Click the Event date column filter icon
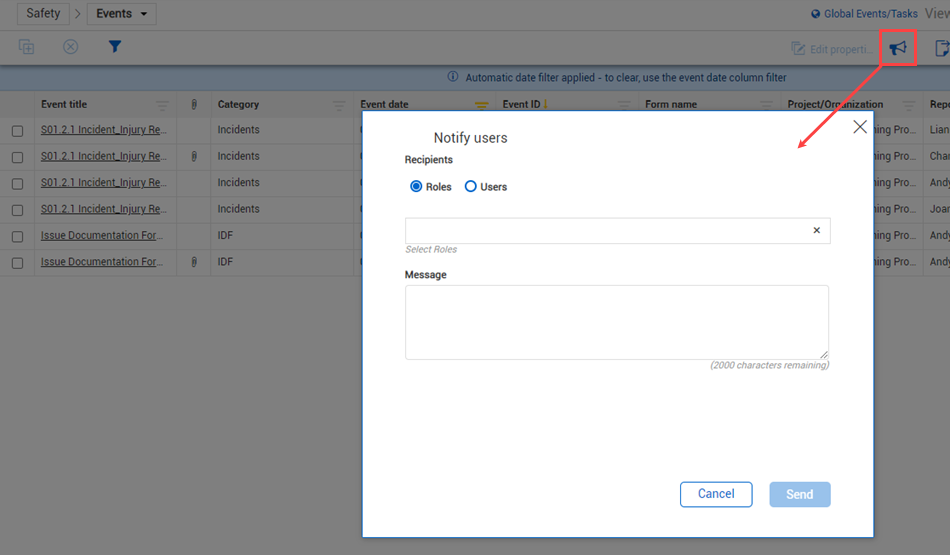950x555 pixels. pyautogui.click(x=481, y=105)
